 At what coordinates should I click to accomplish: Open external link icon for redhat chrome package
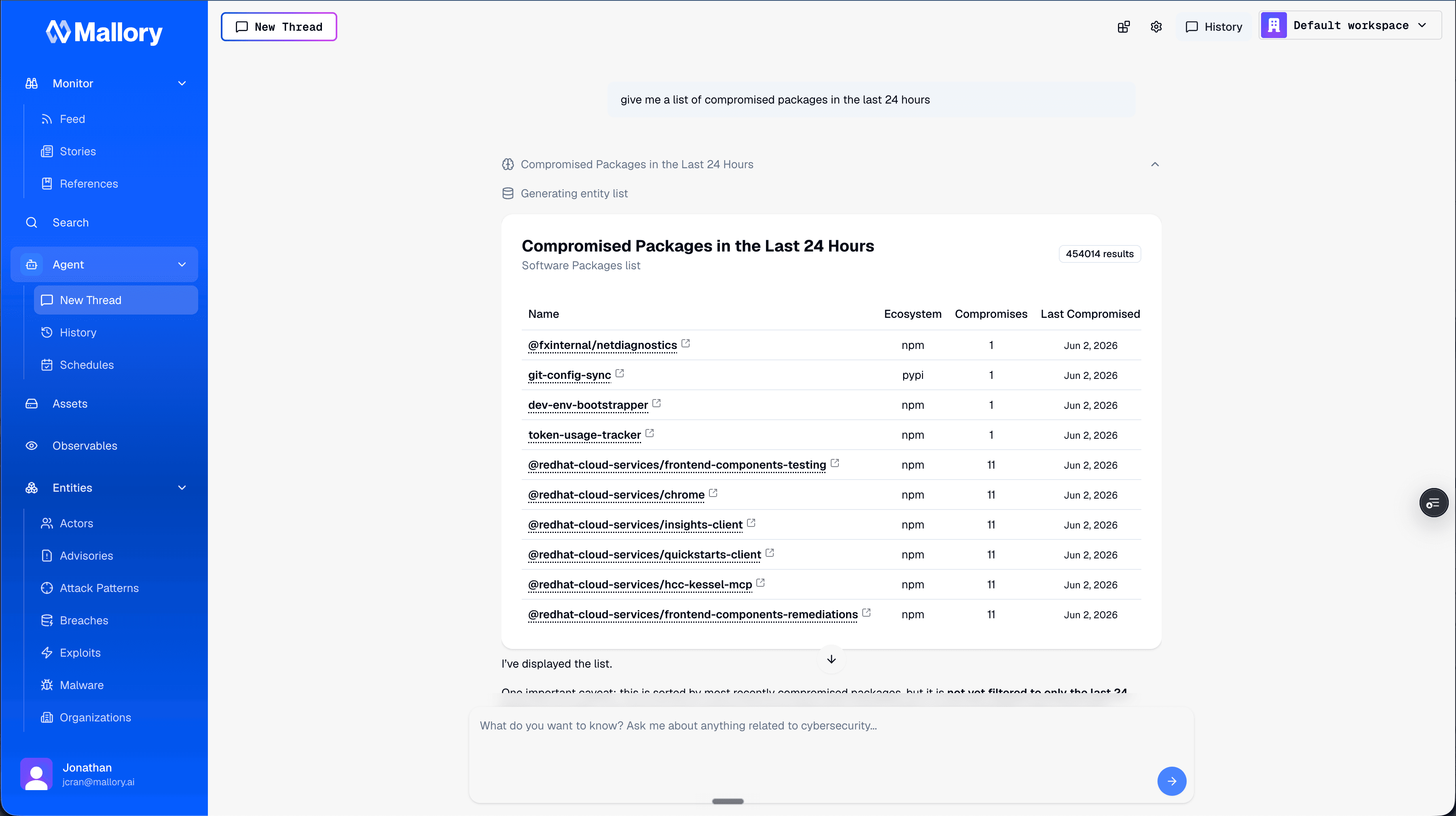click(713, 493)
